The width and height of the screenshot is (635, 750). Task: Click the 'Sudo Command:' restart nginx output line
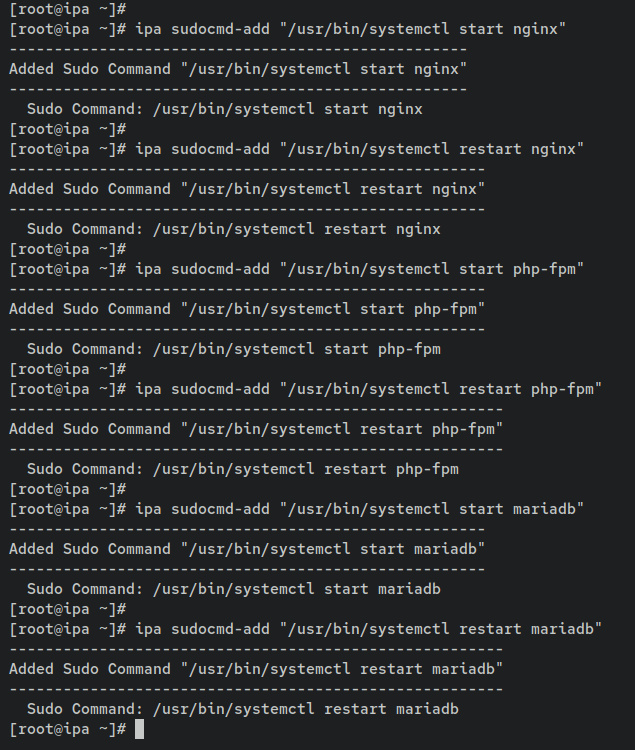point(234,229)
